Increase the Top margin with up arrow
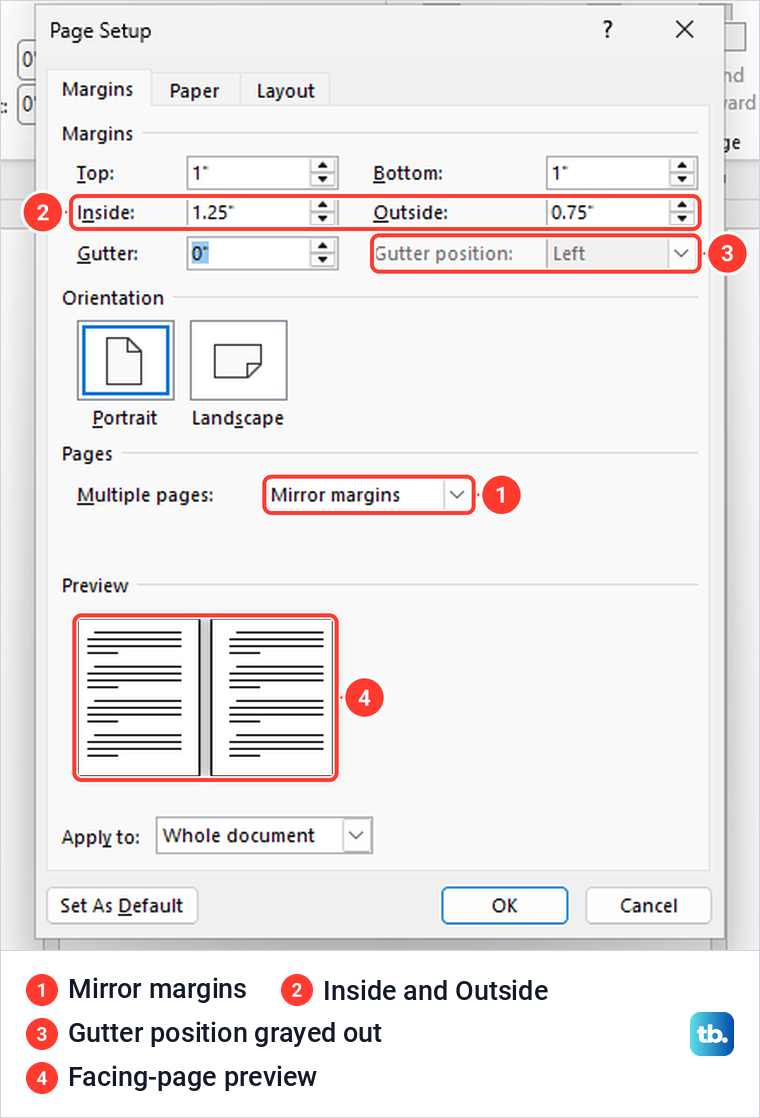 [x=323, y=165]
